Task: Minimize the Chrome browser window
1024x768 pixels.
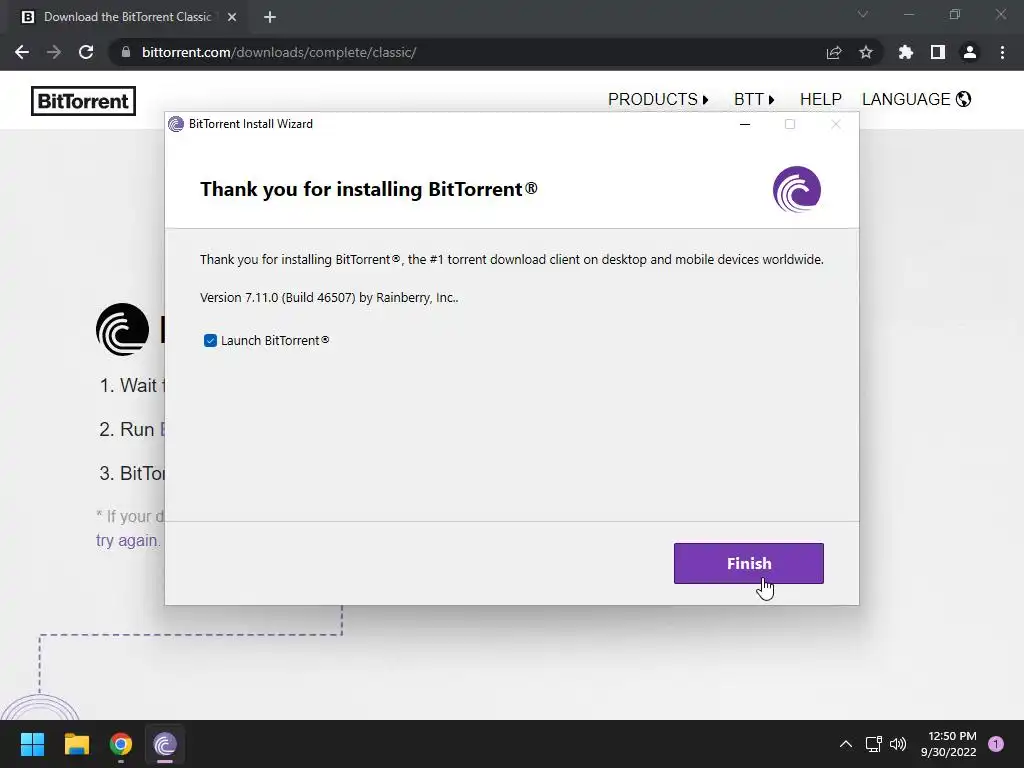Action: pyautogui.click(x=908, y=14)
